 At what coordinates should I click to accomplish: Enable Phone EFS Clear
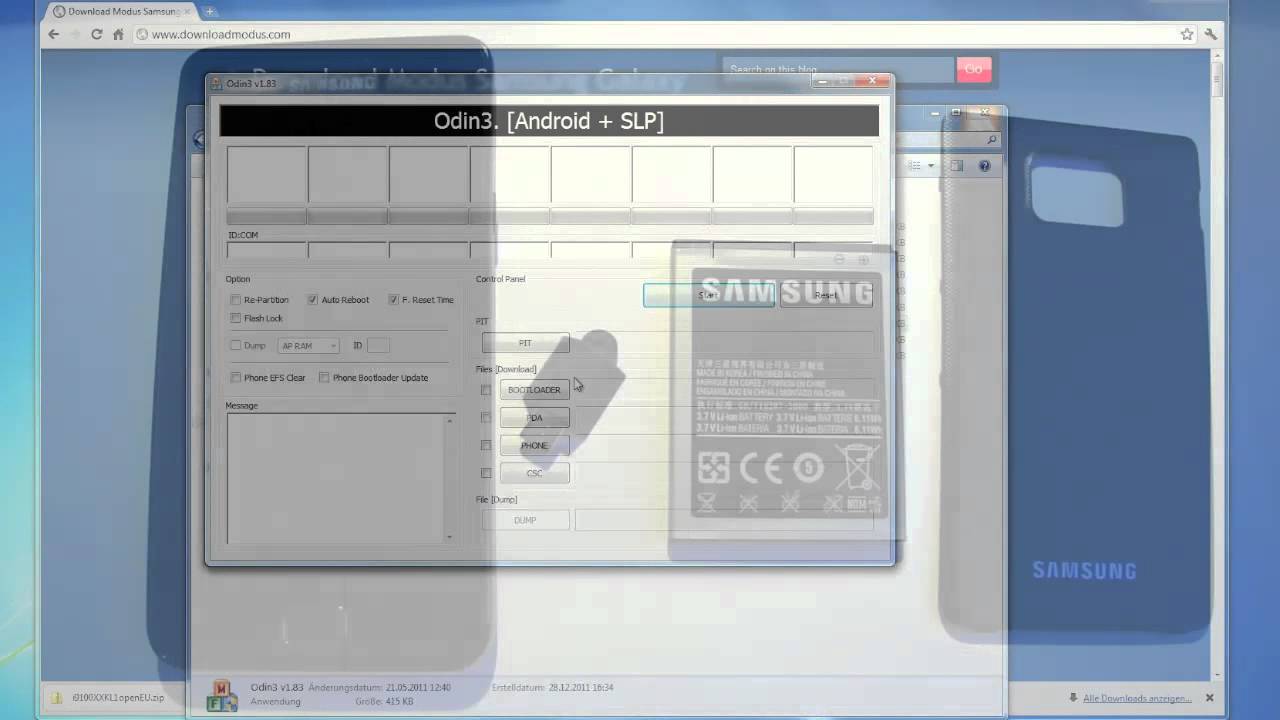point(236,378)
